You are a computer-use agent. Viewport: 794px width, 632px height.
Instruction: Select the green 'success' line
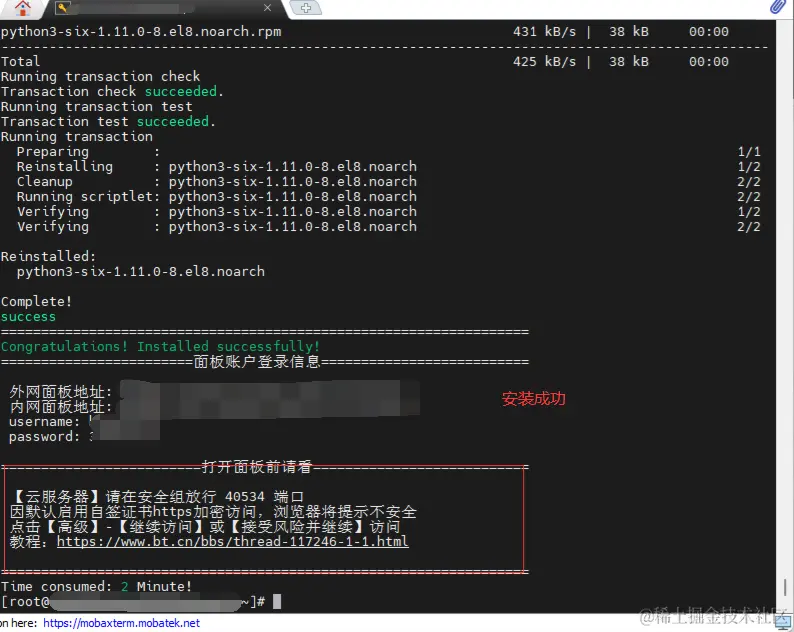click(x=28, y=317)
